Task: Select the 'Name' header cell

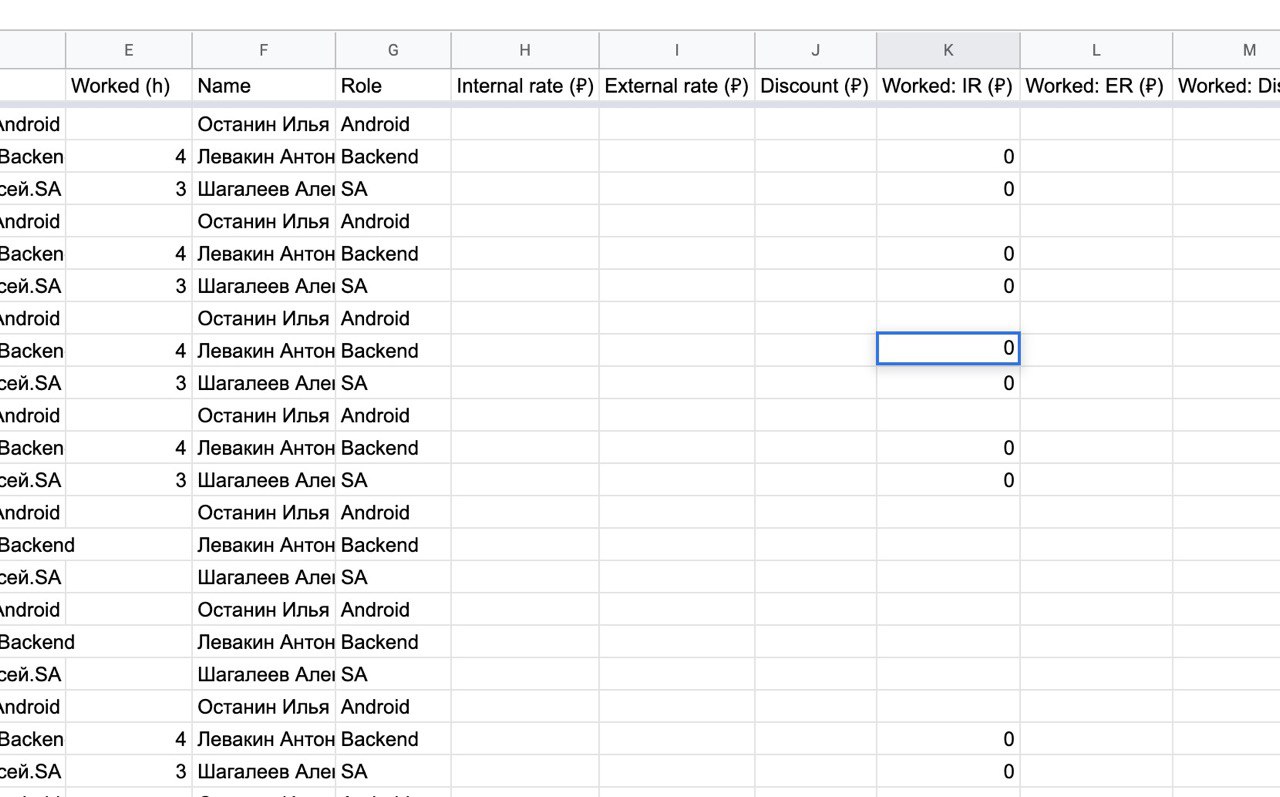Action: [263, 86]
